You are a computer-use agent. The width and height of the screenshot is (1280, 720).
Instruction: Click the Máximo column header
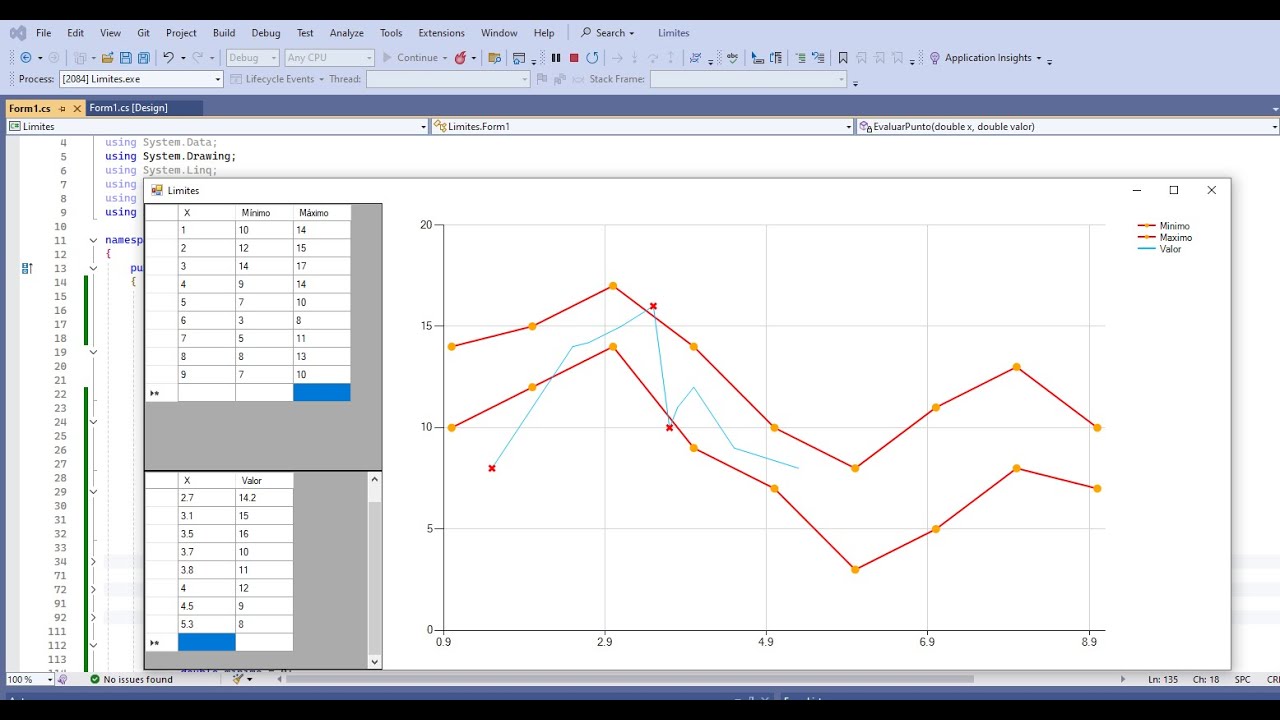[322, 213]
